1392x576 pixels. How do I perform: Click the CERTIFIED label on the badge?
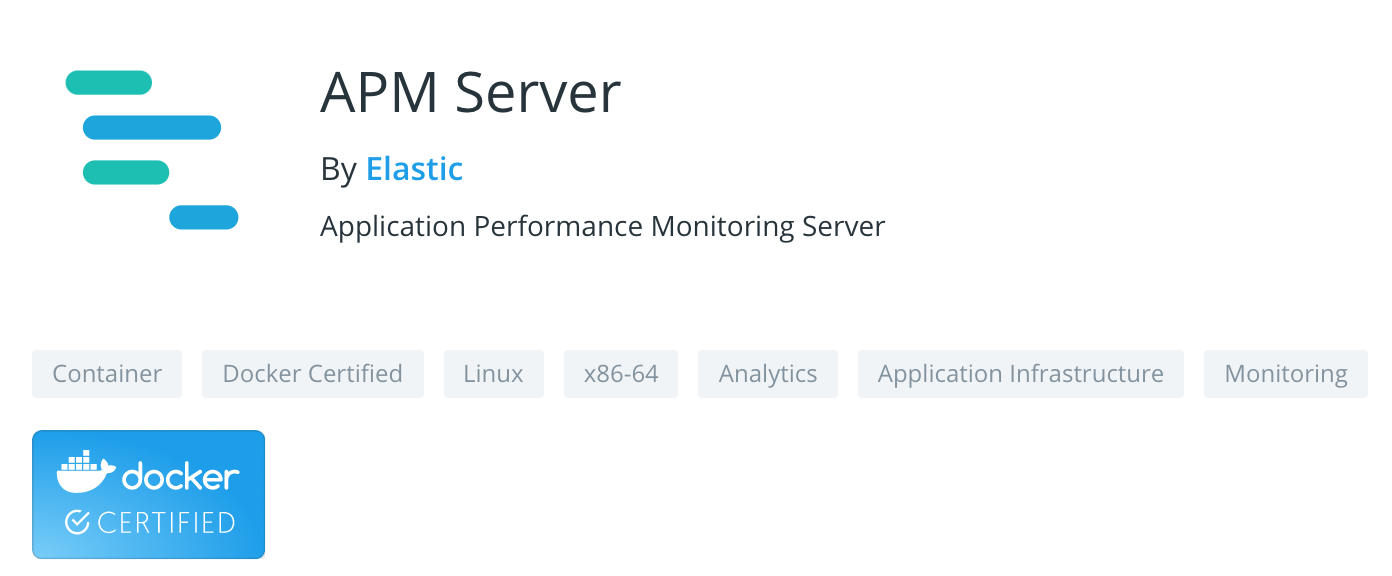[165, 521]
